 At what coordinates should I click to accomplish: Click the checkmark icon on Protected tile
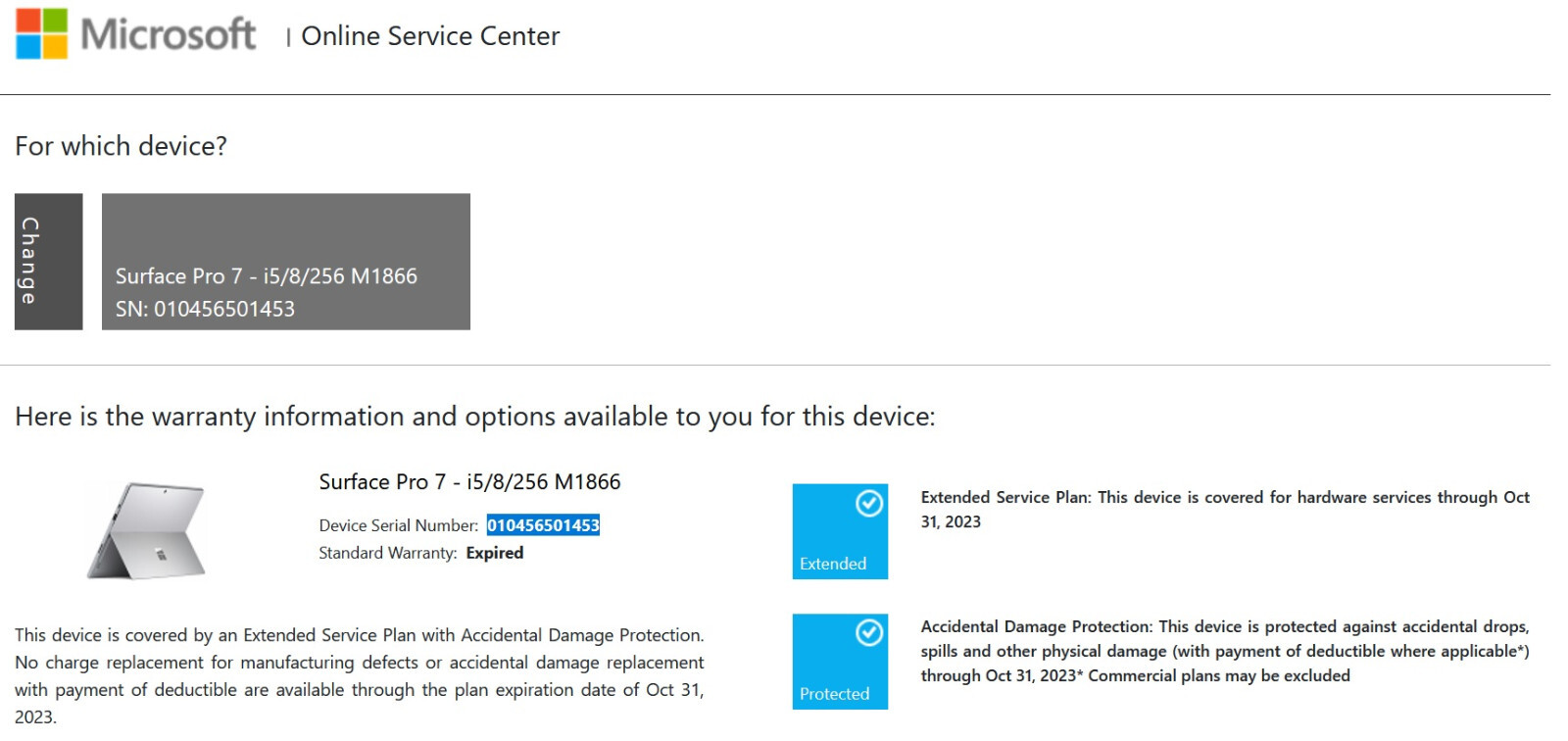(869, 633)
